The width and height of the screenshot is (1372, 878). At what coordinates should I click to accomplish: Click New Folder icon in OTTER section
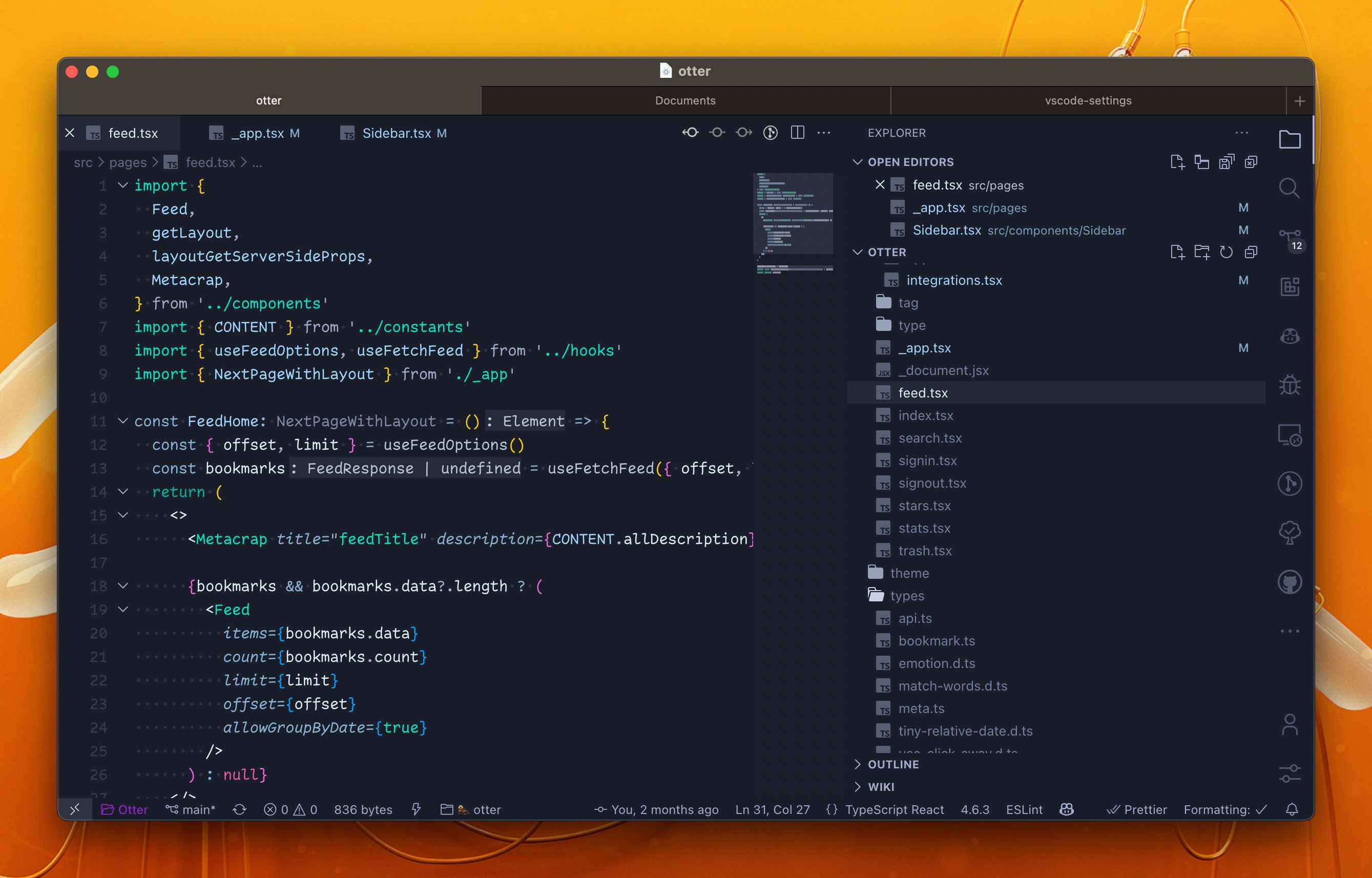tap(1201, 252)
